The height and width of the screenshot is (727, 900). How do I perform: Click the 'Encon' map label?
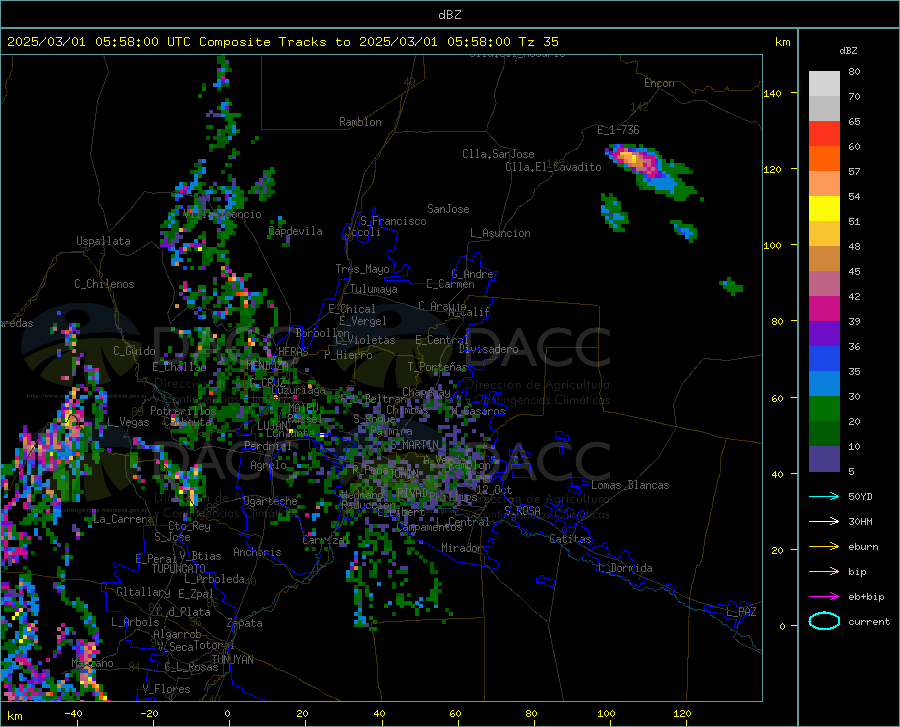(659, 83)
